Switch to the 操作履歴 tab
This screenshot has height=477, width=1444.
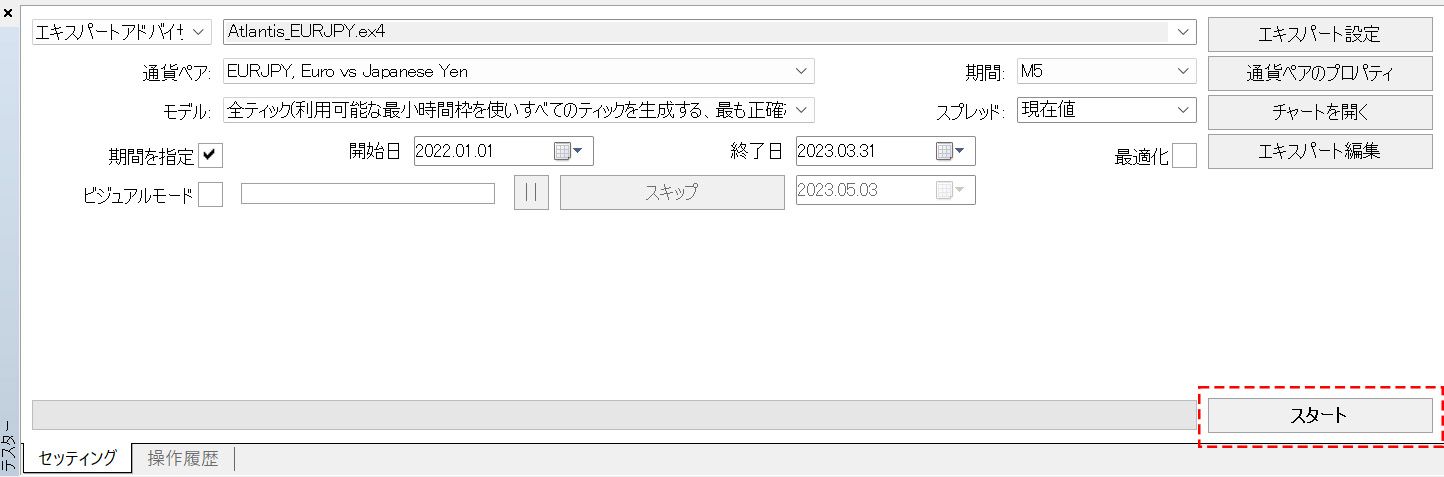(x=183, y=459)
